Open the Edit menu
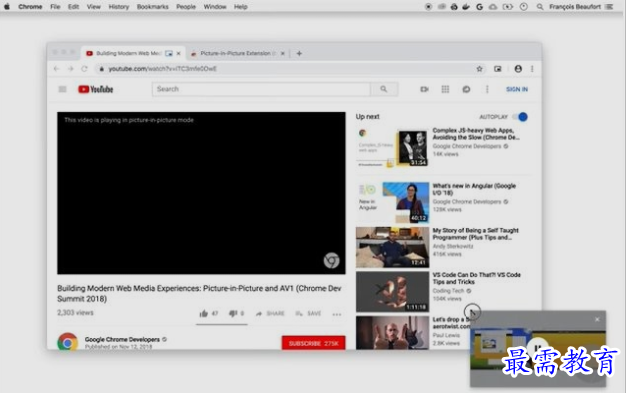Image resolution: width=626 pixels, height=393 pixels. coord(73,7)
